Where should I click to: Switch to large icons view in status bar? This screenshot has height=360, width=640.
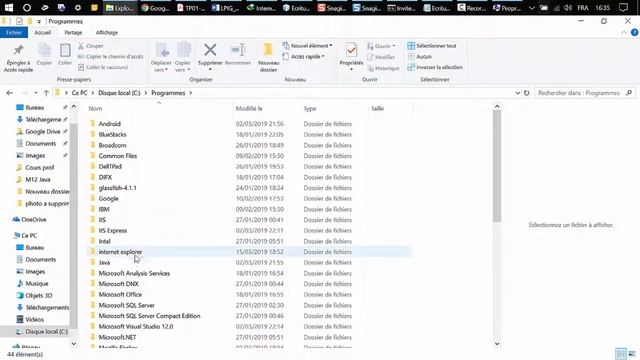632,354
